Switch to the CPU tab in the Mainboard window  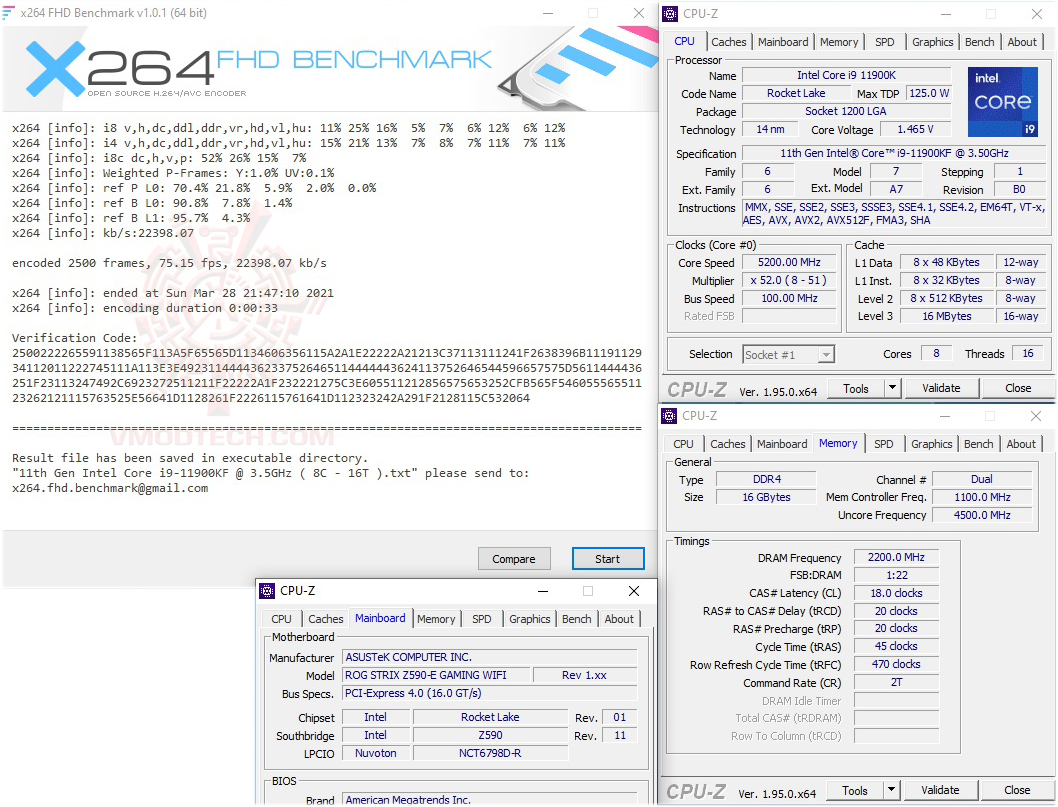coord(281,619)
